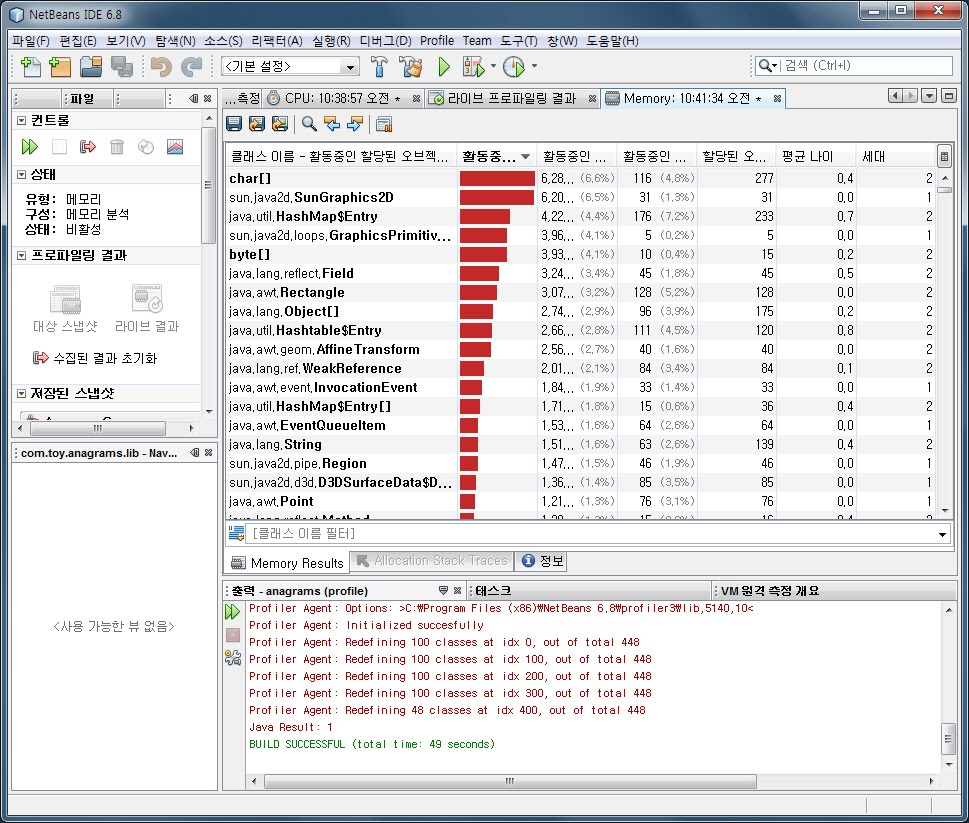Click the magnifier find icon in snapshot toolbar

pos(309,124)
